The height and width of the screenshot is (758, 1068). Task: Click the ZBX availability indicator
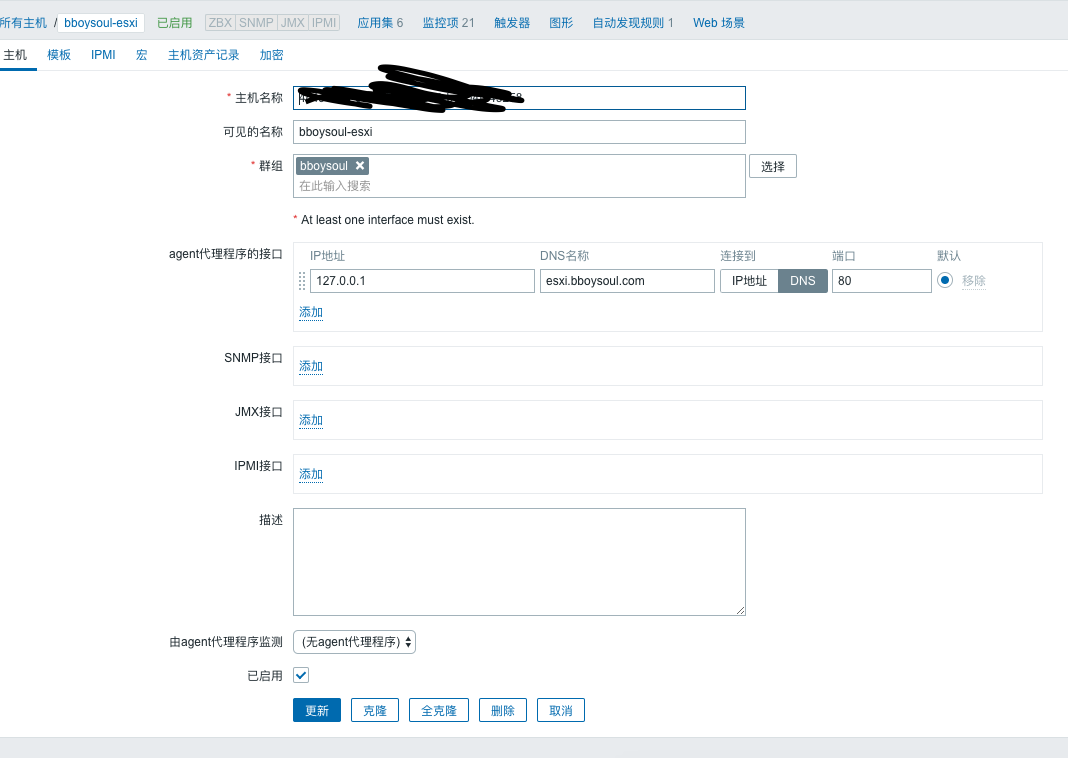pyautogui.click(x=220, y=22)
